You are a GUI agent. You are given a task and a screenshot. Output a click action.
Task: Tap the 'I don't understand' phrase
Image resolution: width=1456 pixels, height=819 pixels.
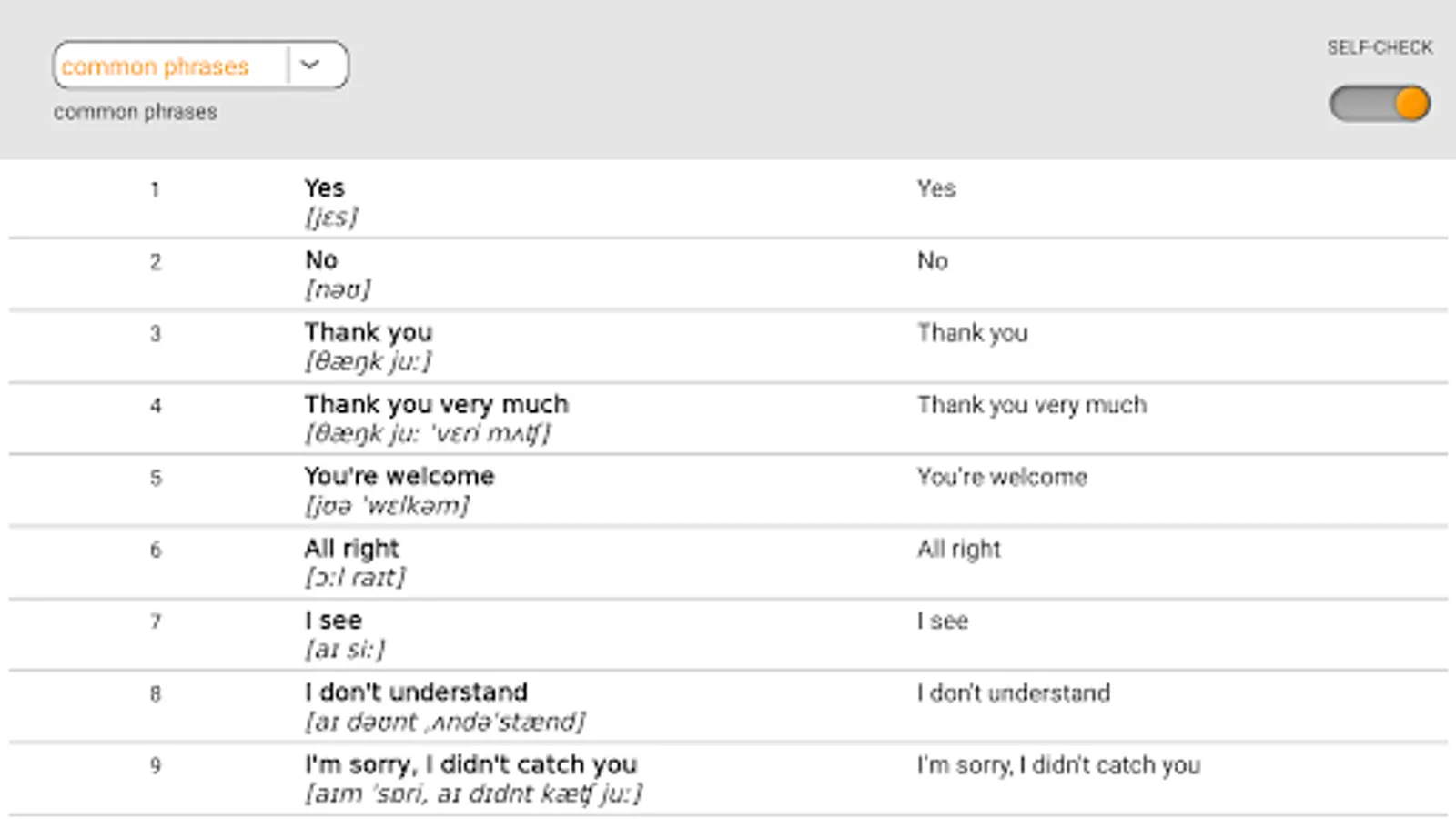point(416,693)
